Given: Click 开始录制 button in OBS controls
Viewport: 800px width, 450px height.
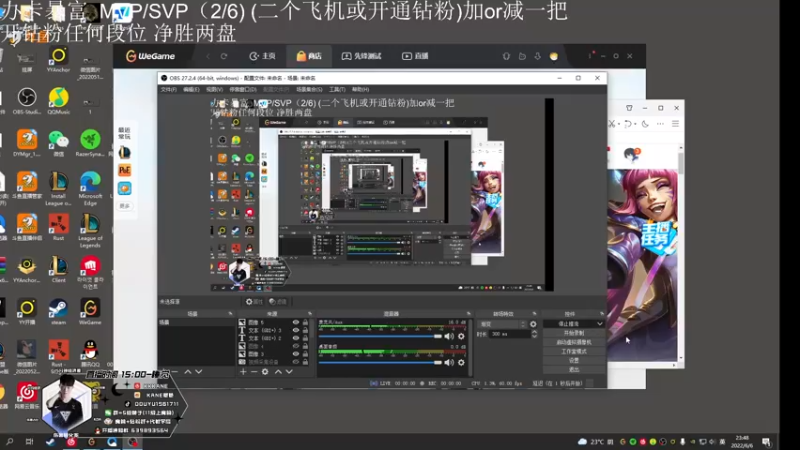Looking at the screenshot, I should (x=574, y=333).
